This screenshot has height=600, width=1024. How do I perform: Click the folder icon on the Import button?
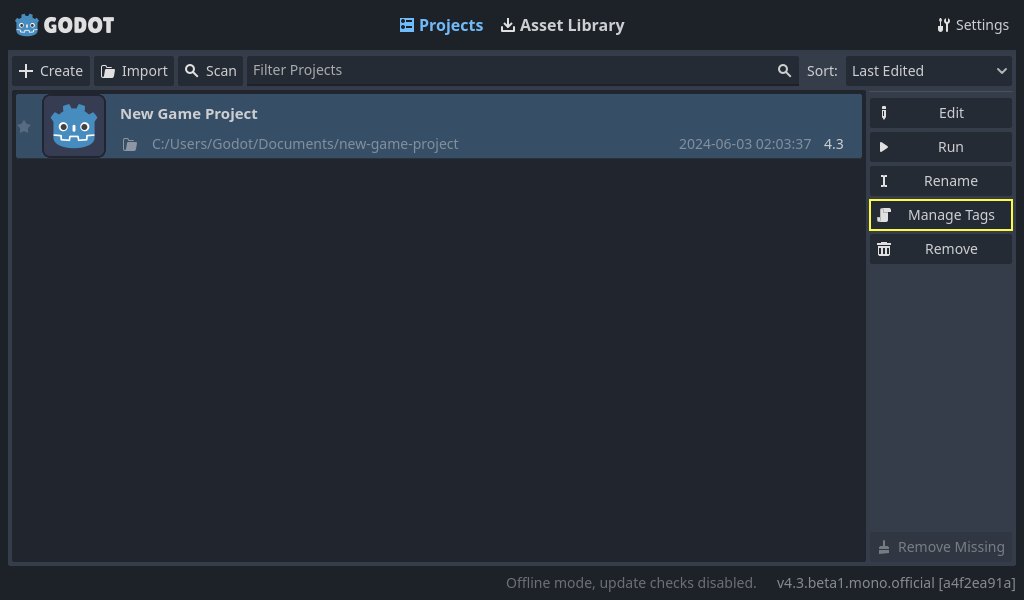(109, 70)
